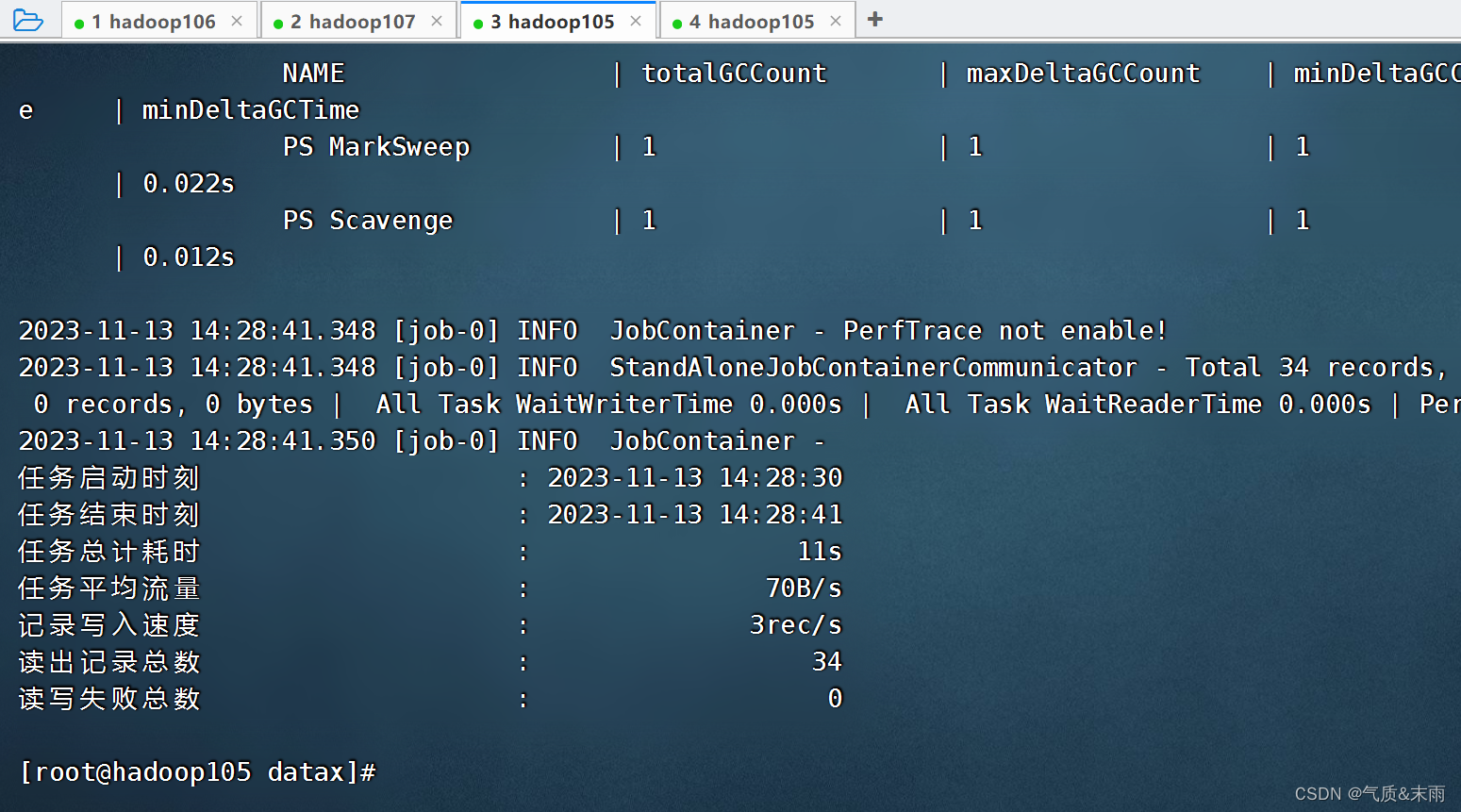Close the 1 hadoop106 tab
The image size is (1461, 812).
237,21
